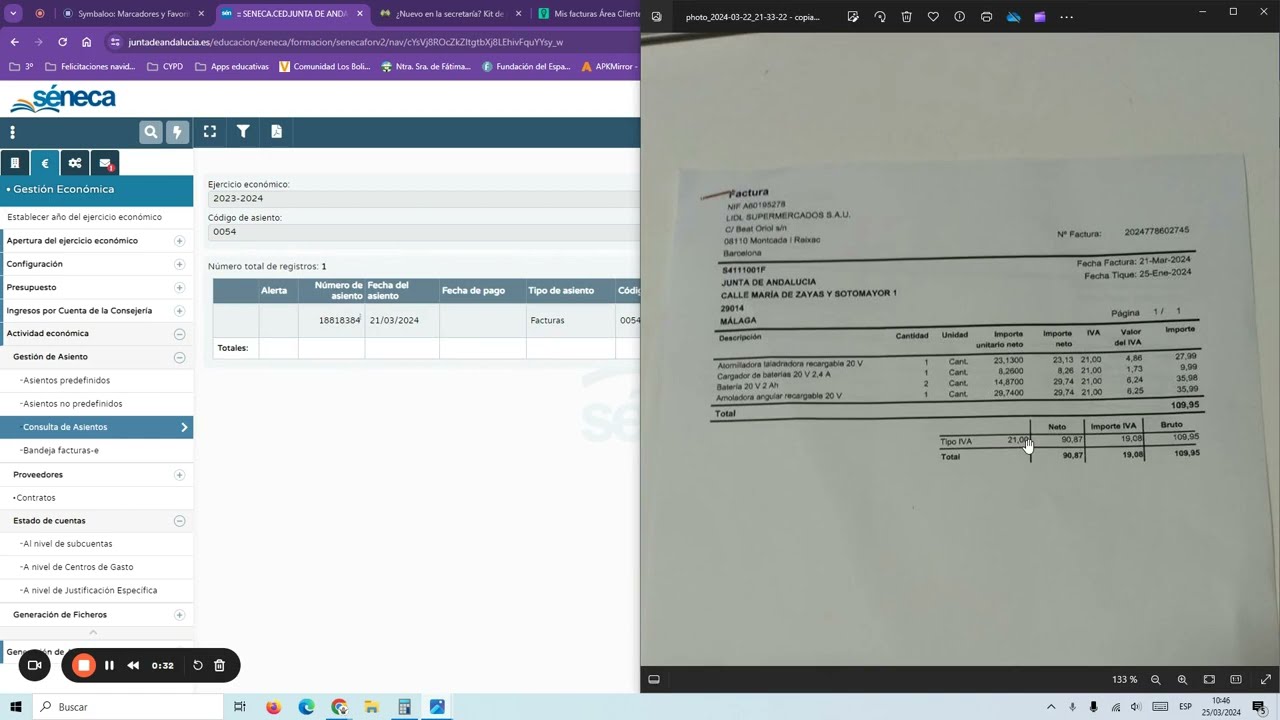1280x720 pixels.
Task: Click the browser back arrow
Action: point(14,42)
